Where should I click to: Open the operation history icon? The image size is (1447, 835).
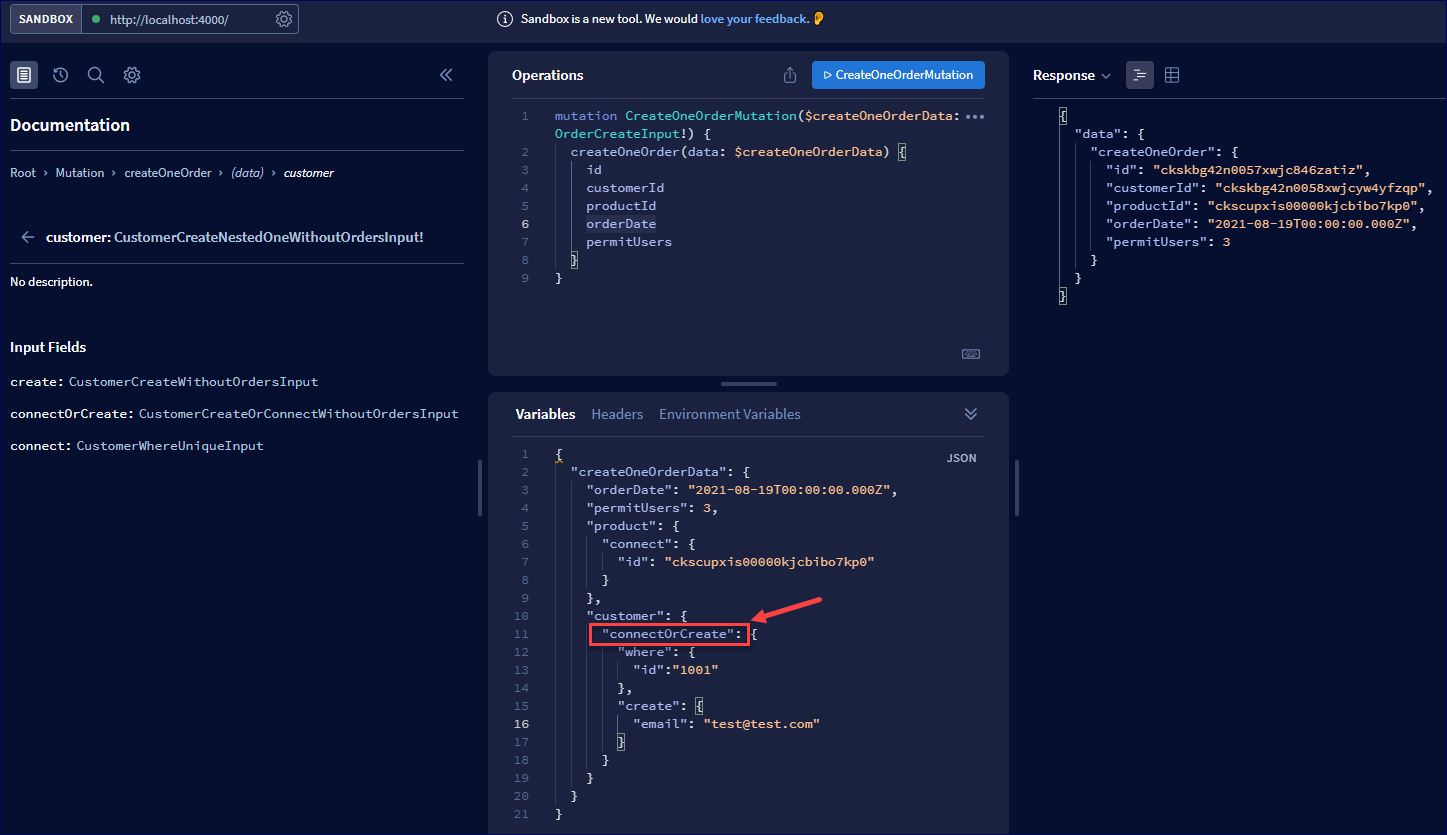click(x=60, y=75)
